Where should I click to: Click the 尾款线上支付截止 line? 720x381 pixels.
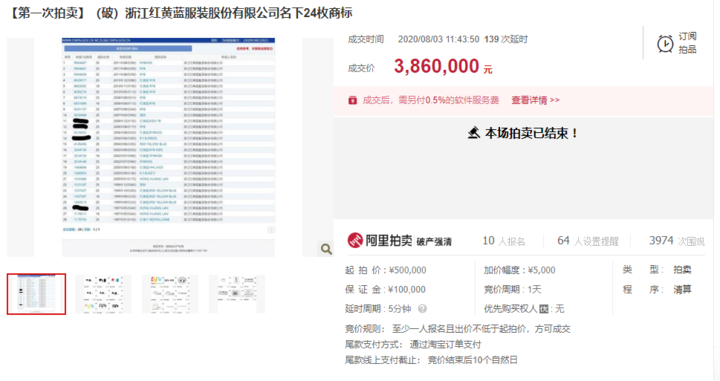[431, 360]
